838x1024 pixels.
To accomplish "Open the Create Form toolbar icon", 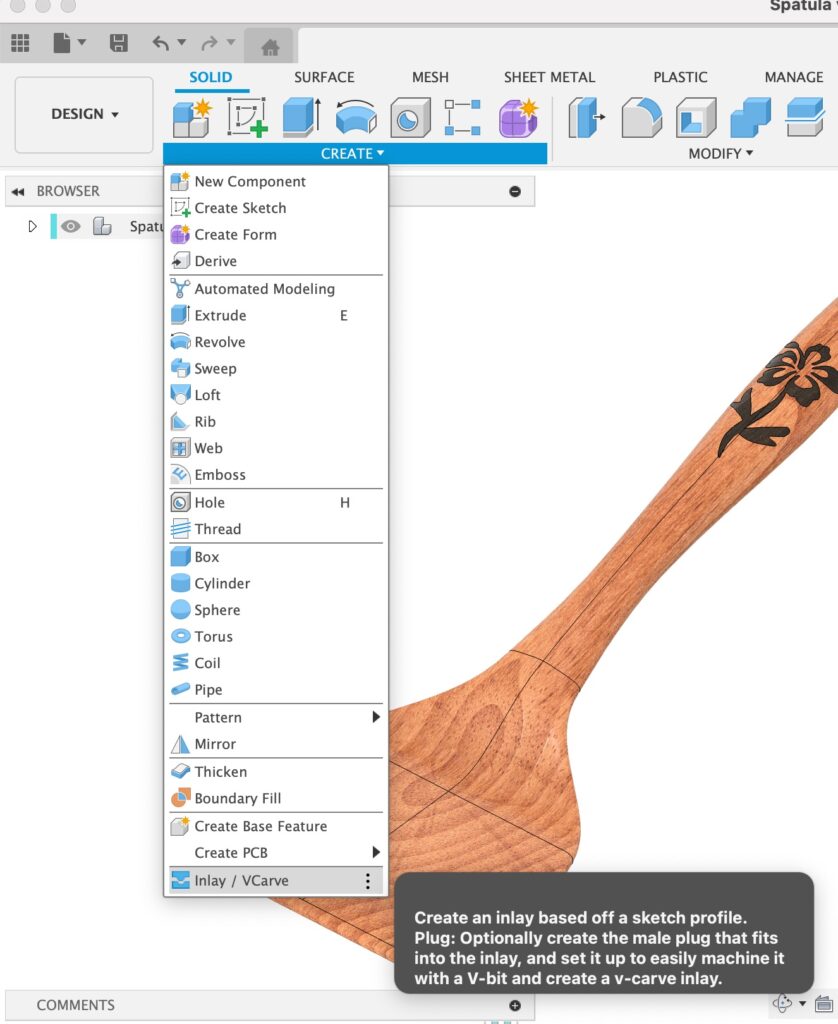I will [518, 117].
